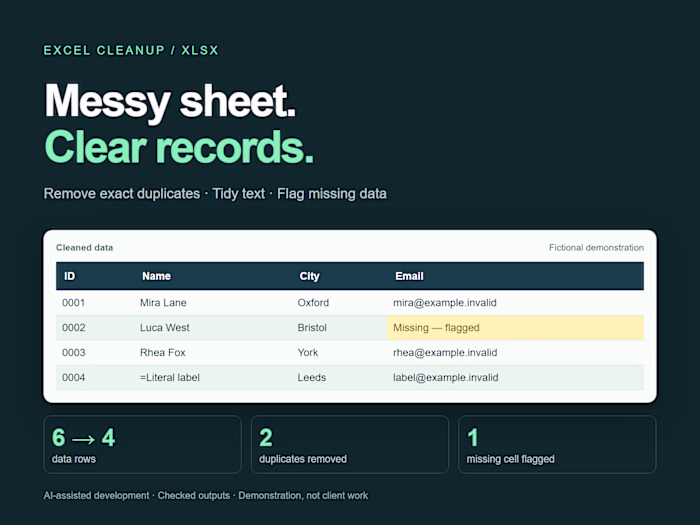Click the 'duplicates removed' caption

pyautogui.click(x=303, y=459)
